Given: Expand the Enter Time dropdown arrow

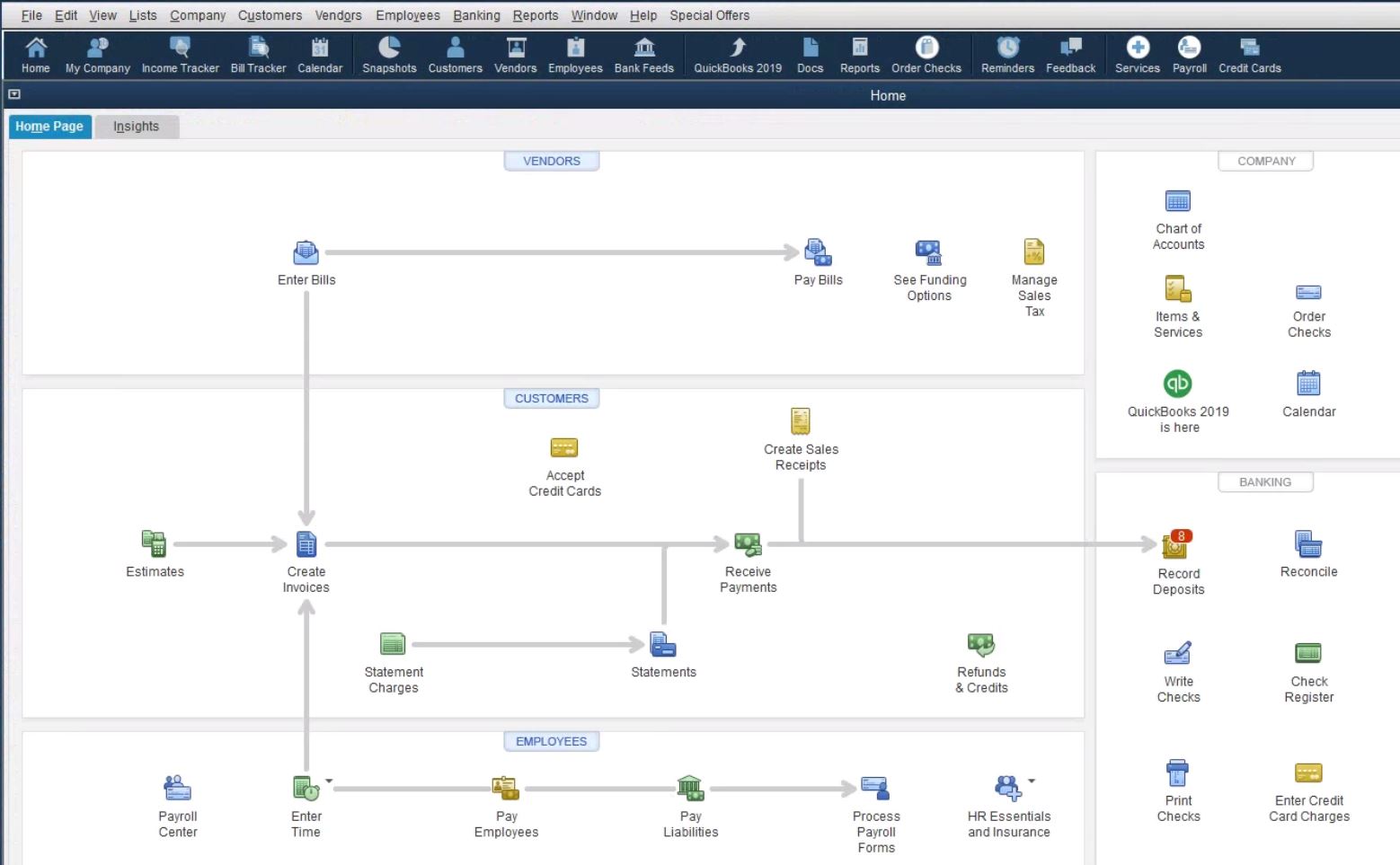Looking at the screenshot, I should (329, 781).
